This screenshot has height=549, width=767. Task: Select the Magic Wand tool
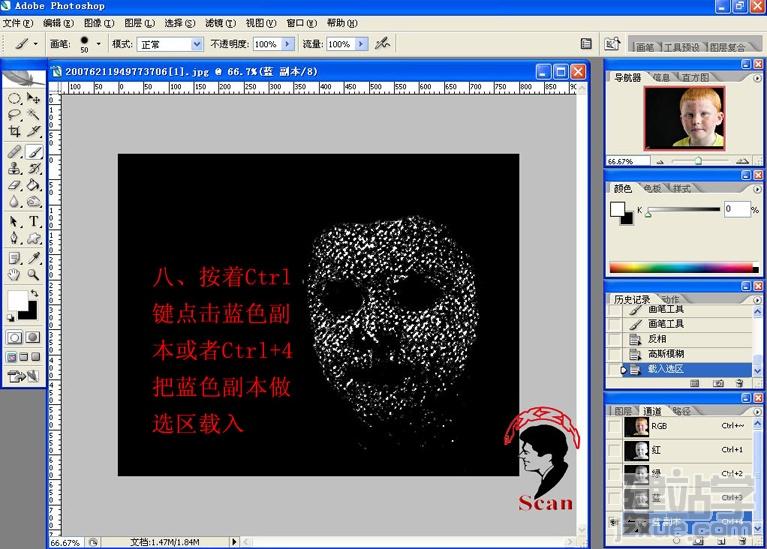(x=33, y=115)
